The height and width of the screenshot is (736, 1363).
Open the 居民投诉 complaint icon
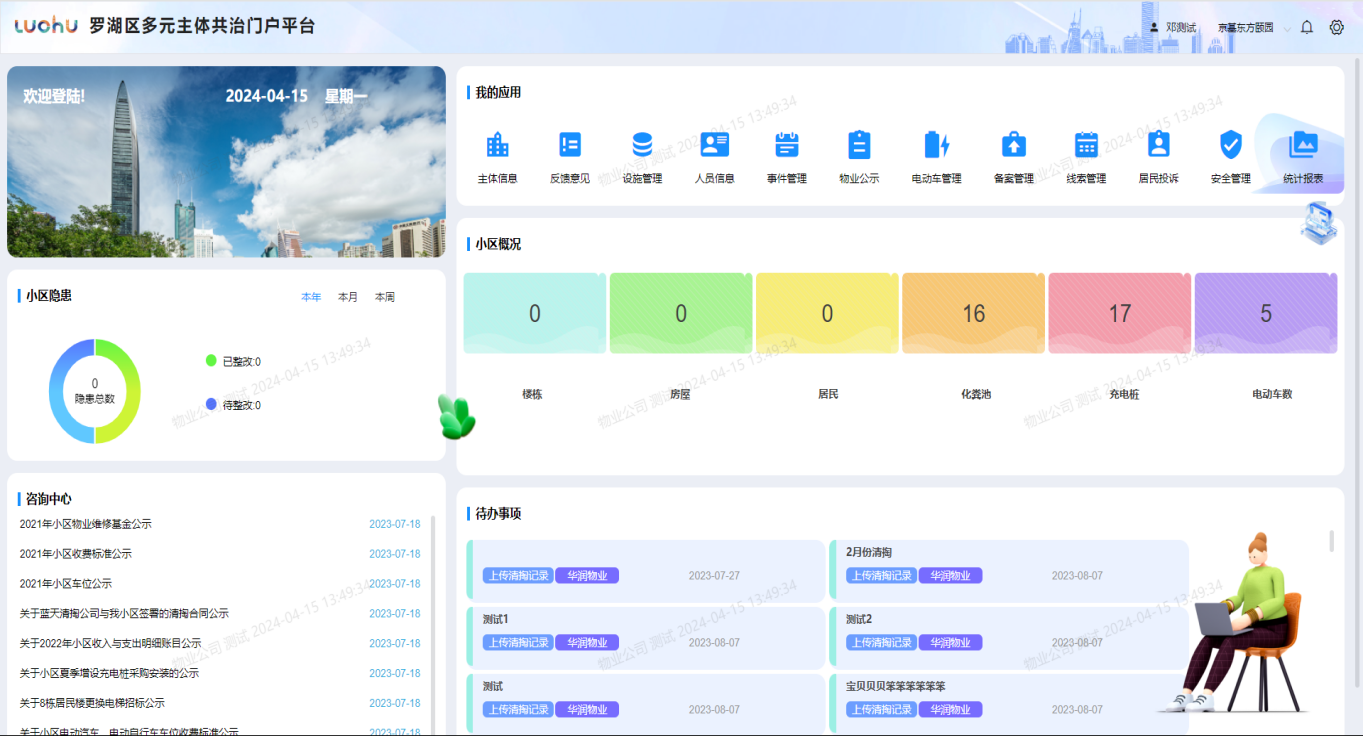1158,146
